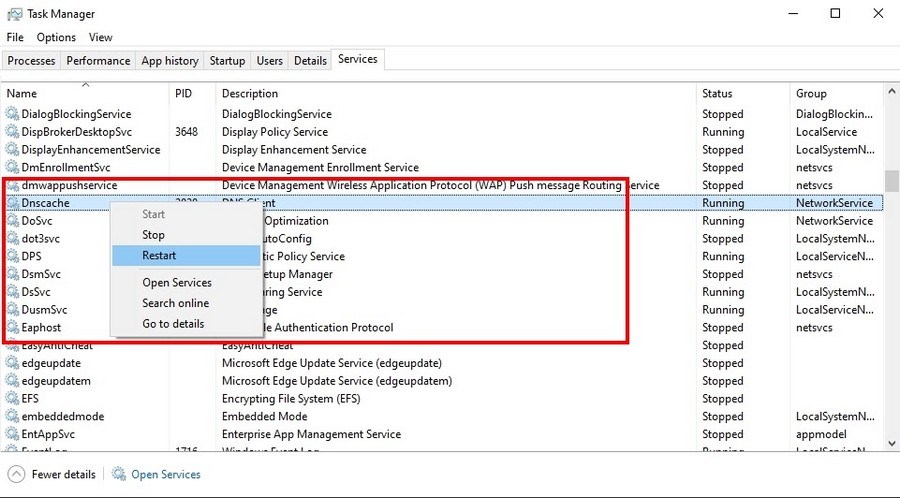Choose Open Services in the context menu
Viewport: 900px width, 498px height.
click(185, 282)
